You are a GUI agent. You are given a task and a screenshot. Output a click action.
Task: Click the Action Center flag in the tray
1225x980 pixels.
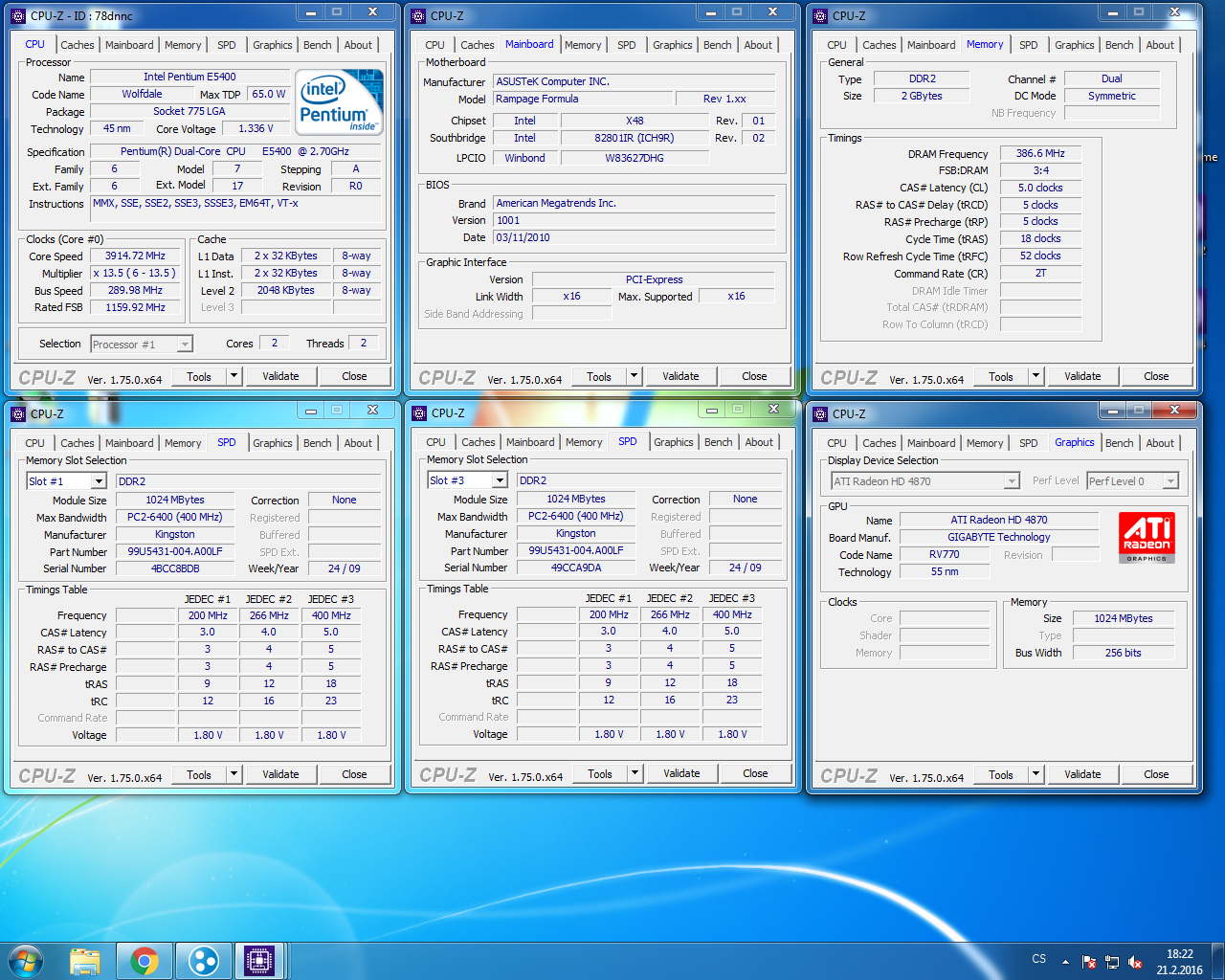point(1089,962)
